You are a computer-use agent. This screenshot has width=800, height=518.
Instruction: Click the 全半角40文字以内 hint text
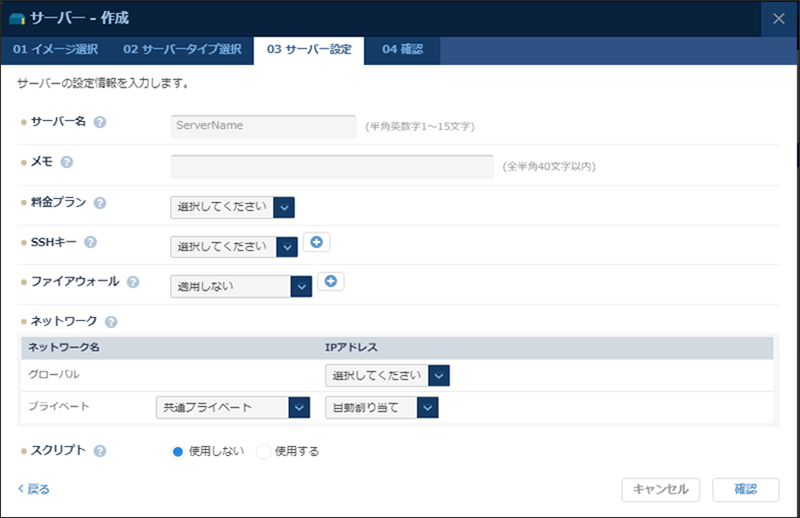[x=549, y=167]
